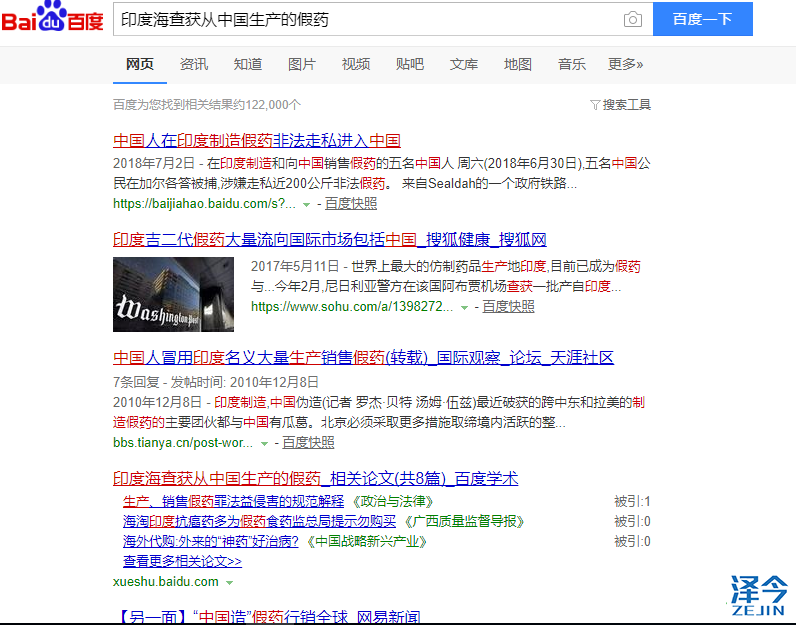Expand the 更多» menu
This screenshot has height=625, width=796.
[626, 64]
